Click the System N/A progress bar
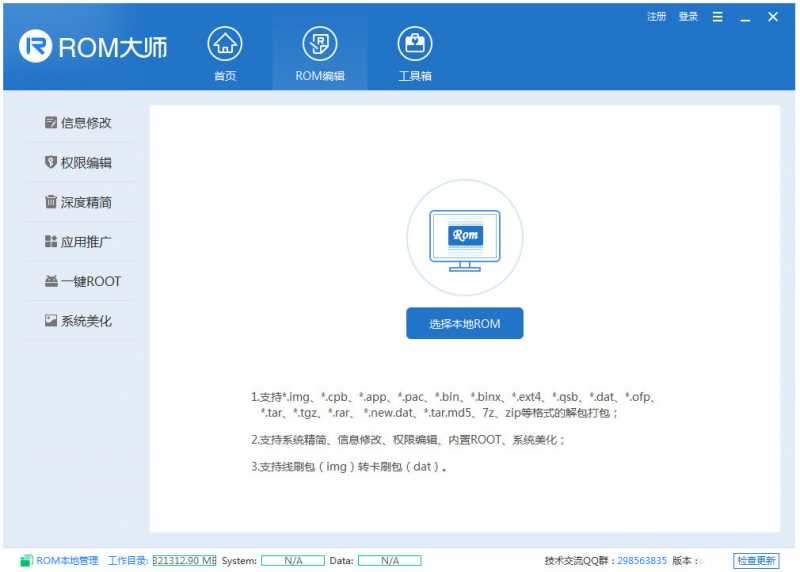This screenshot has height=572, width=800. [293, 561]
